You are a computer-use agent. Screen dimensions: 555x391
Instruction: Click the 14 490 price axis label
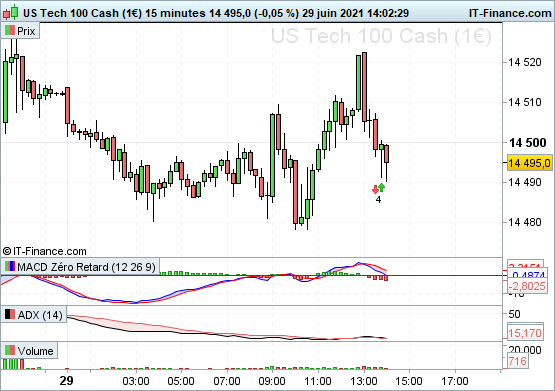tap(525, 182)
